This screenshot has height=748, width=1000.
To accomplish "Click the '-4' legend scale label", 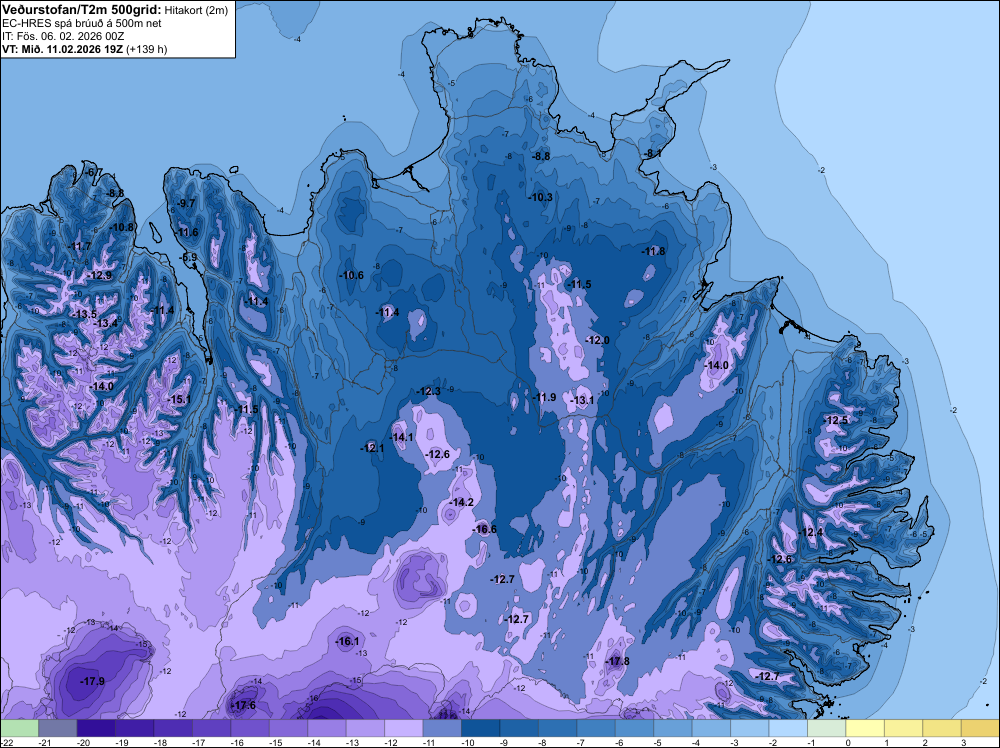I will tap(698, 743).
